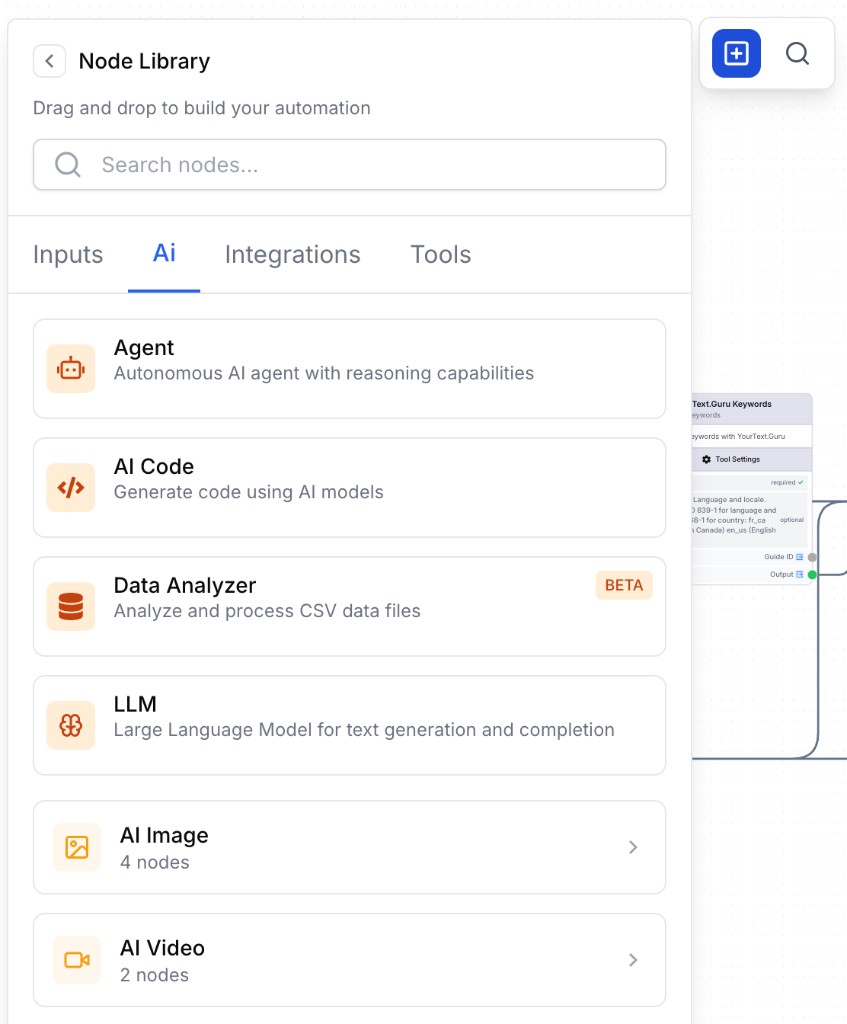
Task: Click 'Large Language Model for text generation' description
Action: tap(364, 730)
